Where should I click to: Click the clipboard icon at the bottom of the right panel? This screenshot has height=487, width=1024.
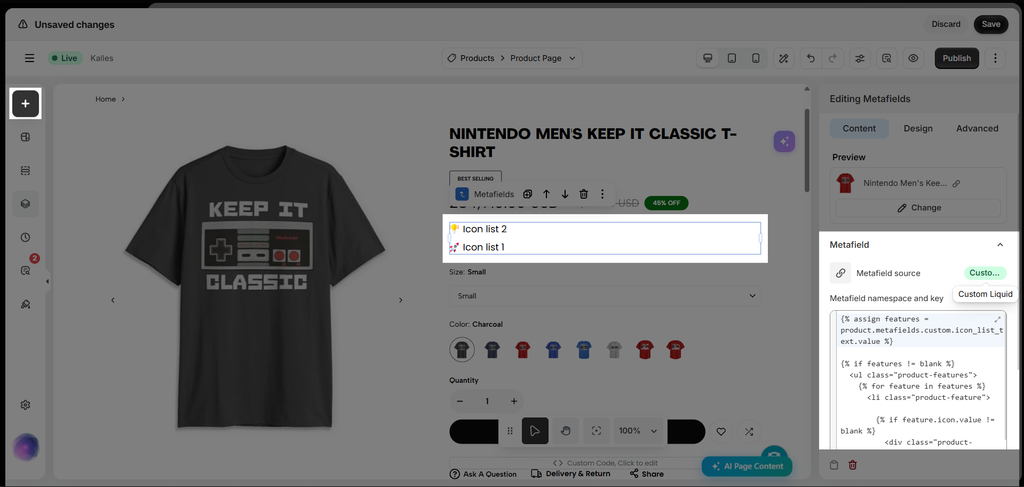(x=834, y=465)
